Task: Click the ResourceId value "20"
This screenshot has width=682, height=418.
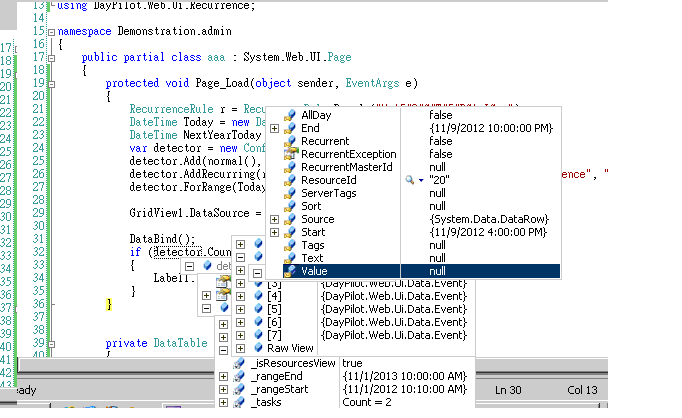Action: click(x=439, y=180)
